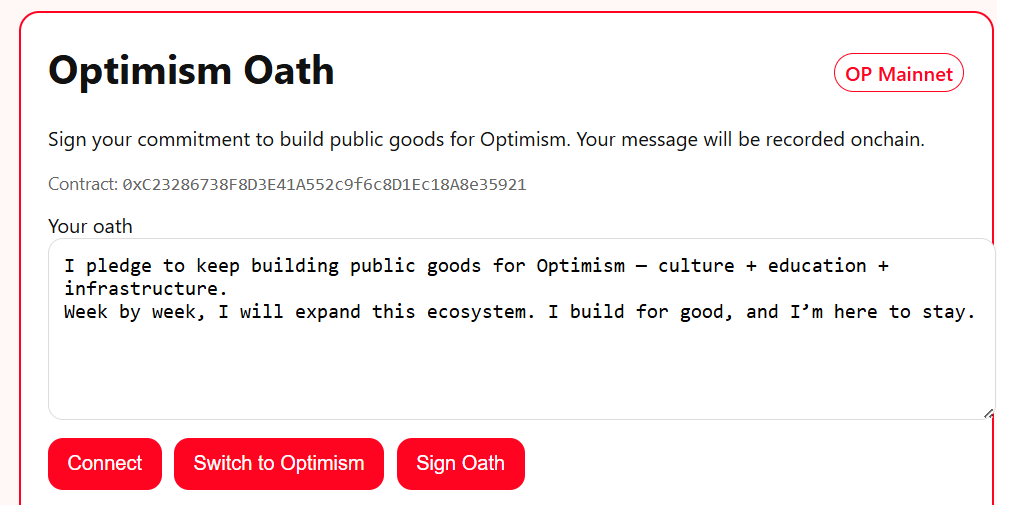The width and height of the screenshot is (1010, 505).
Task: Click the "Contract:" label text
Action: pos(82,185)
